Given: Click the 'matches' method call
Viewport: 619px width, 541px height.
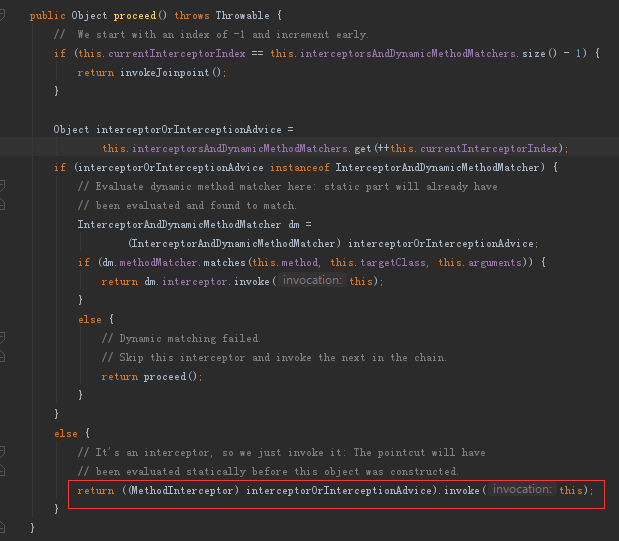Looking at the screenshot, I should pyautogui.click(x=224, y=262).
